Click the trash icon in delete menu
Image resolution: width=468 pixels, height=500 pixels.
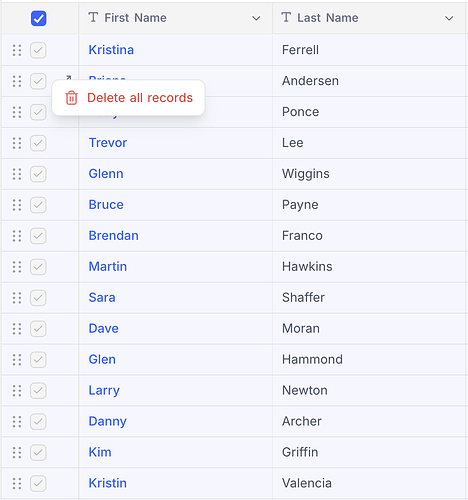tap(71, 98)
